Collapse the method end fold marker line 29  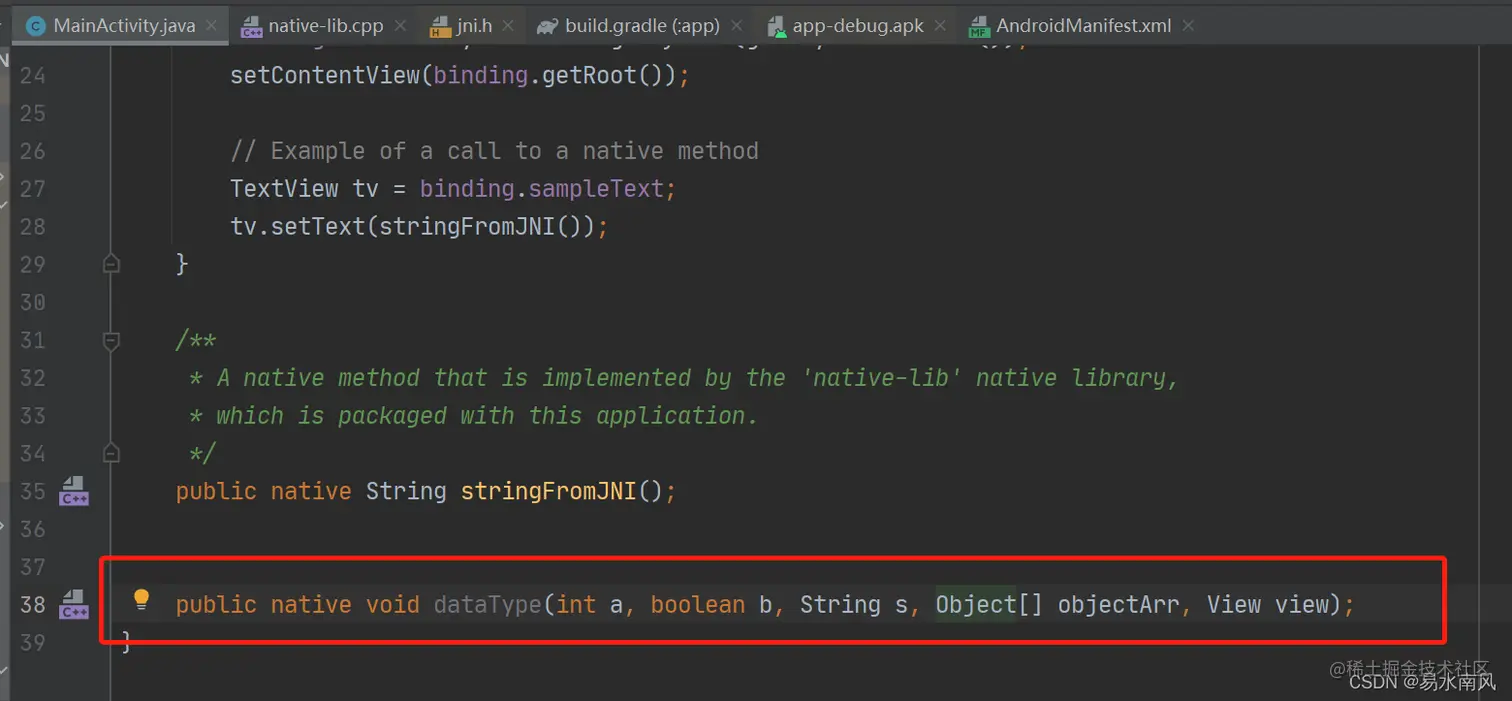(x=111, y=264)
